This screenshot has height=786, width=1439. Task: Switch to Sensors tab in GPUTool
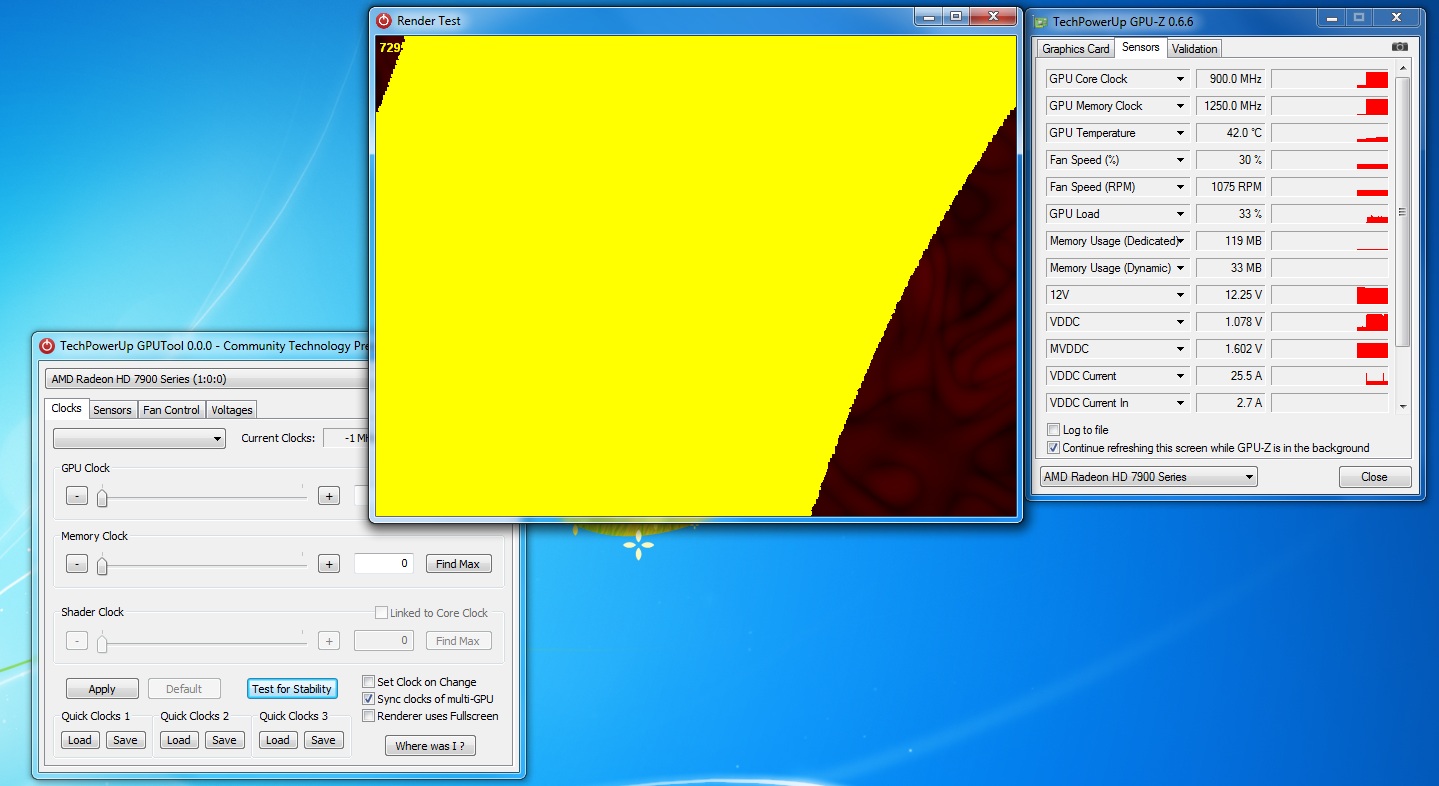pos(112,410)
